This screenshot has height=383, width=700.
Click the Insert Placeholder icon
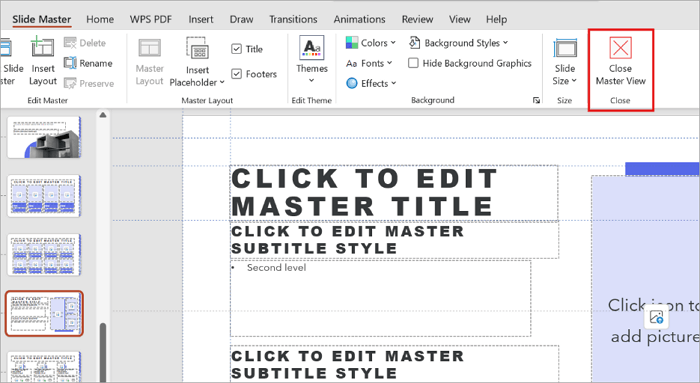197,48
